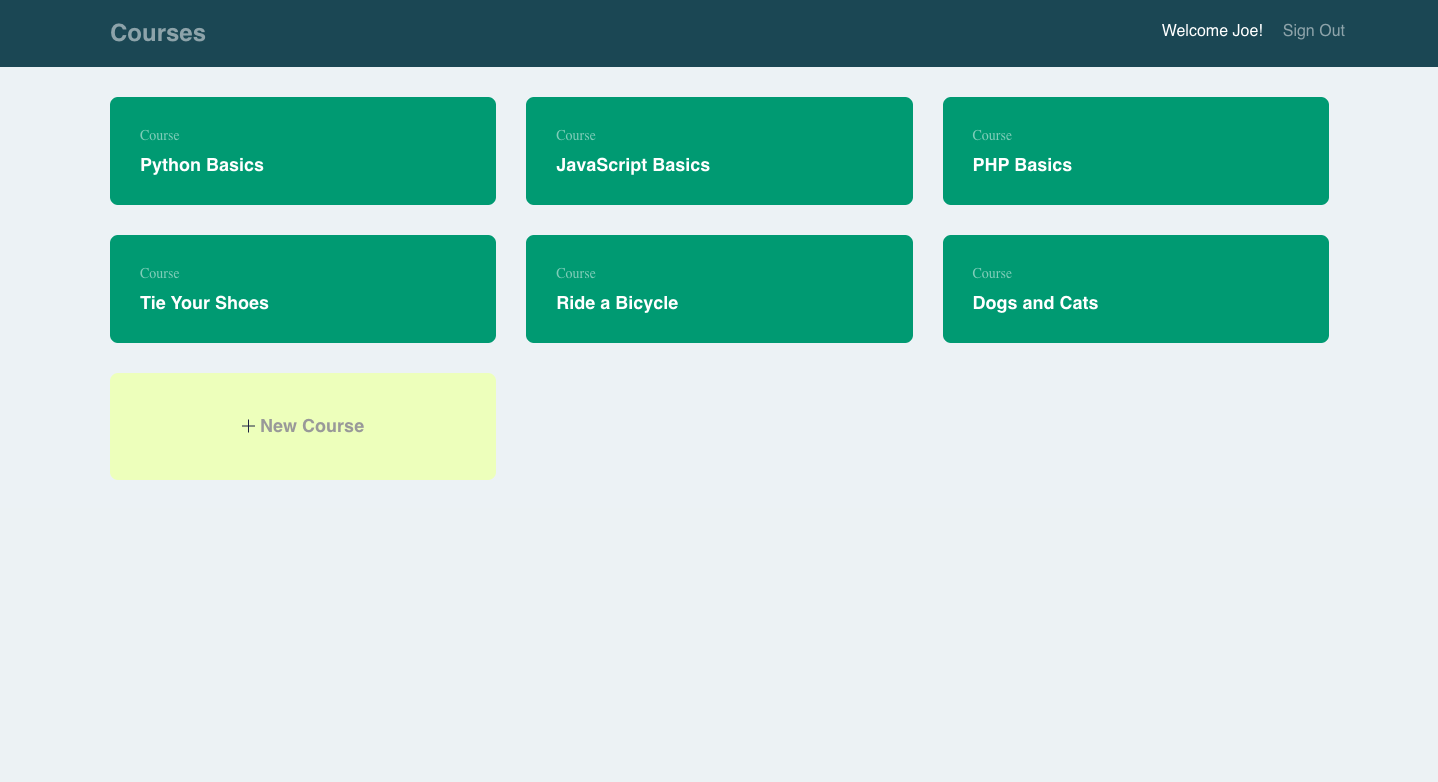Click the Welcome Joe! greeting
The image size is (1438, 782).
(1211, 31)
